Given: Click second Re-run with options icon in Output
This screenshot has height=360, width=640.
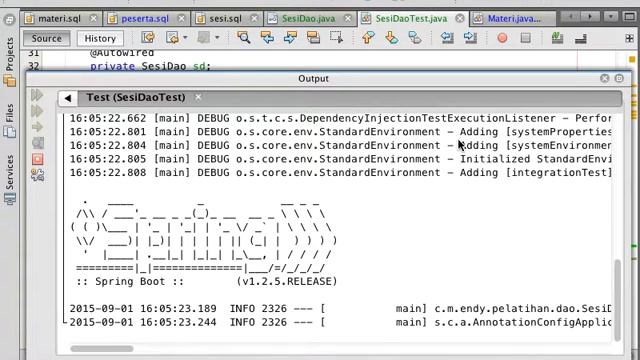Looking at the screenshot, I should [37, 111].
